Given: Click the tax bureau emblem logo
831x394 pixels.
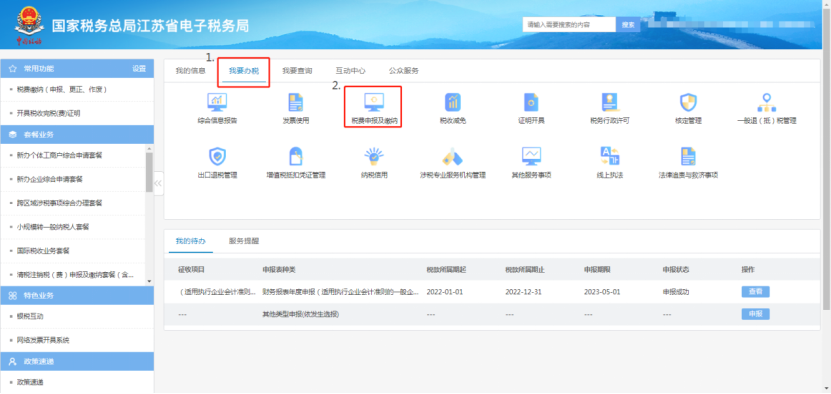Looking at the screenshot, I should pyautogui.click(x=29, y=24).
